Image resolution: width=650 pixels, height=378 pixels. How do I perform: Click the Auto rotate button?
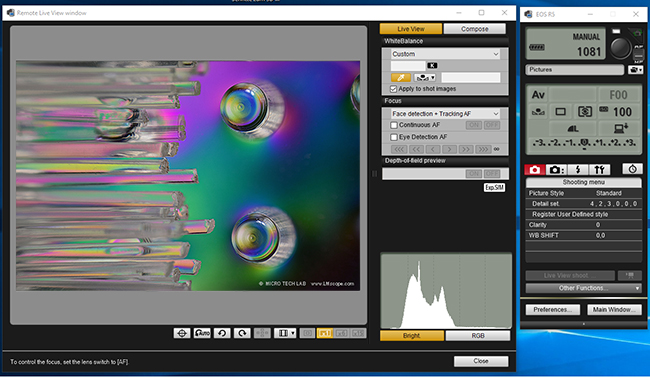point(202,333)
